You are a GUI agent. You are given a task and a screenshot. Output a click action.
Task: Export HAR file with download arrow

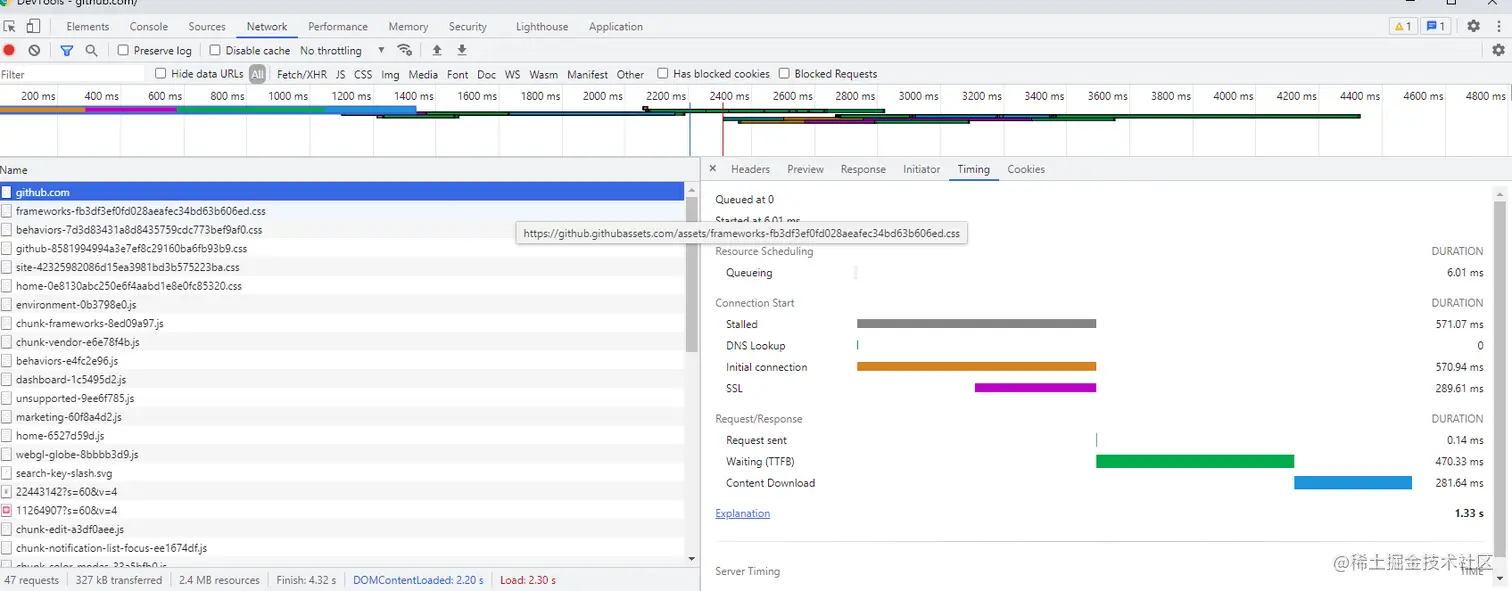coord(462,50)
